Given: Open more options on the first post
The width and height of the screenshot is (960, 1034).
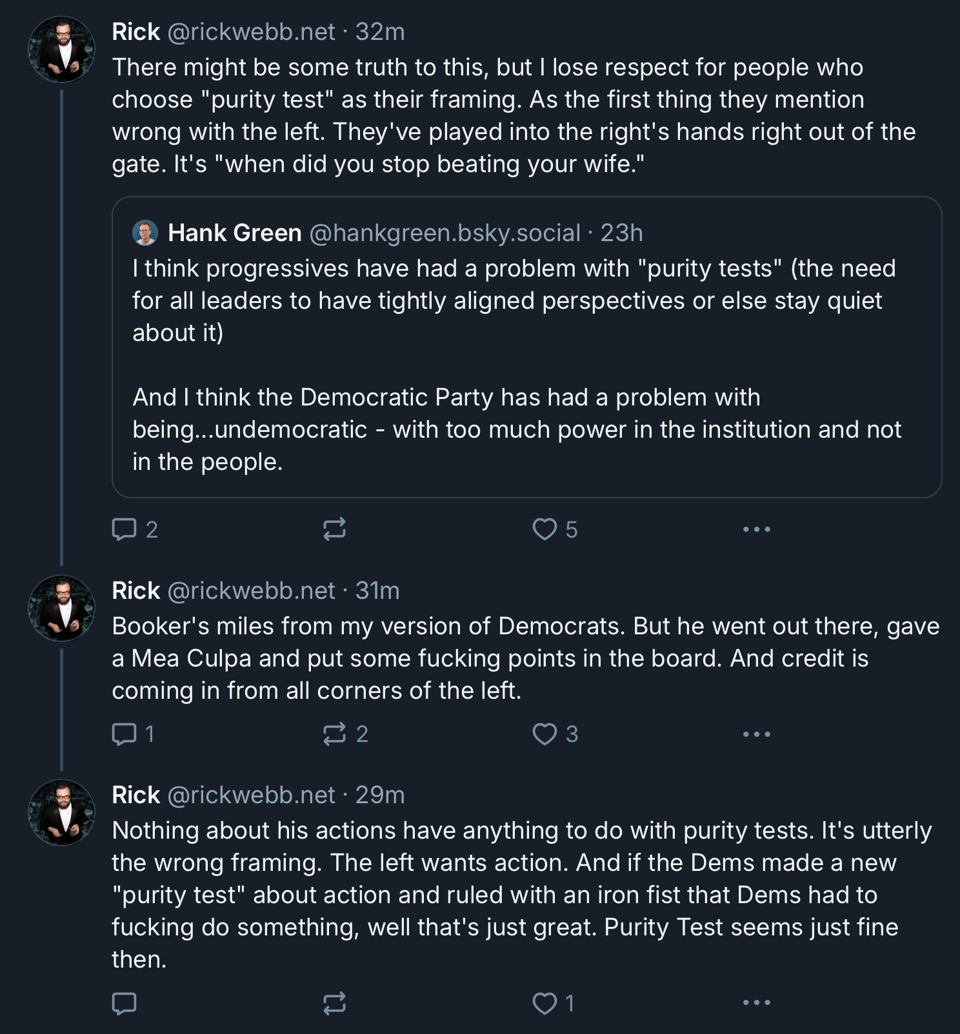Looking at the screenshot, I should 756,529.
